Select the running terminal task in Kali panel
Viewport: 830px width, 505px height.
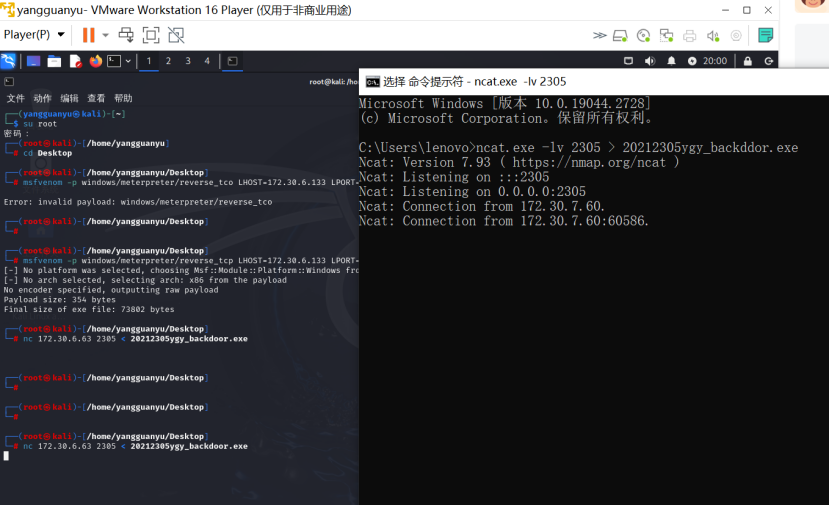pos(232,61)
